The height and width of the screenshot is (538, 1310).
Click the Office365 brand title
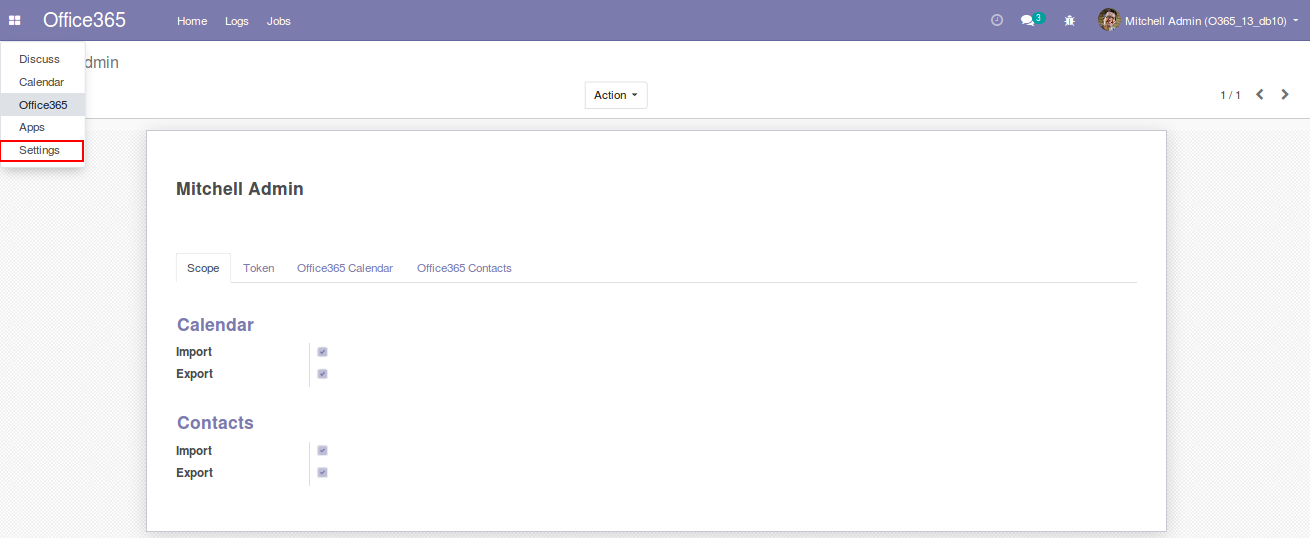coord(84,20)
